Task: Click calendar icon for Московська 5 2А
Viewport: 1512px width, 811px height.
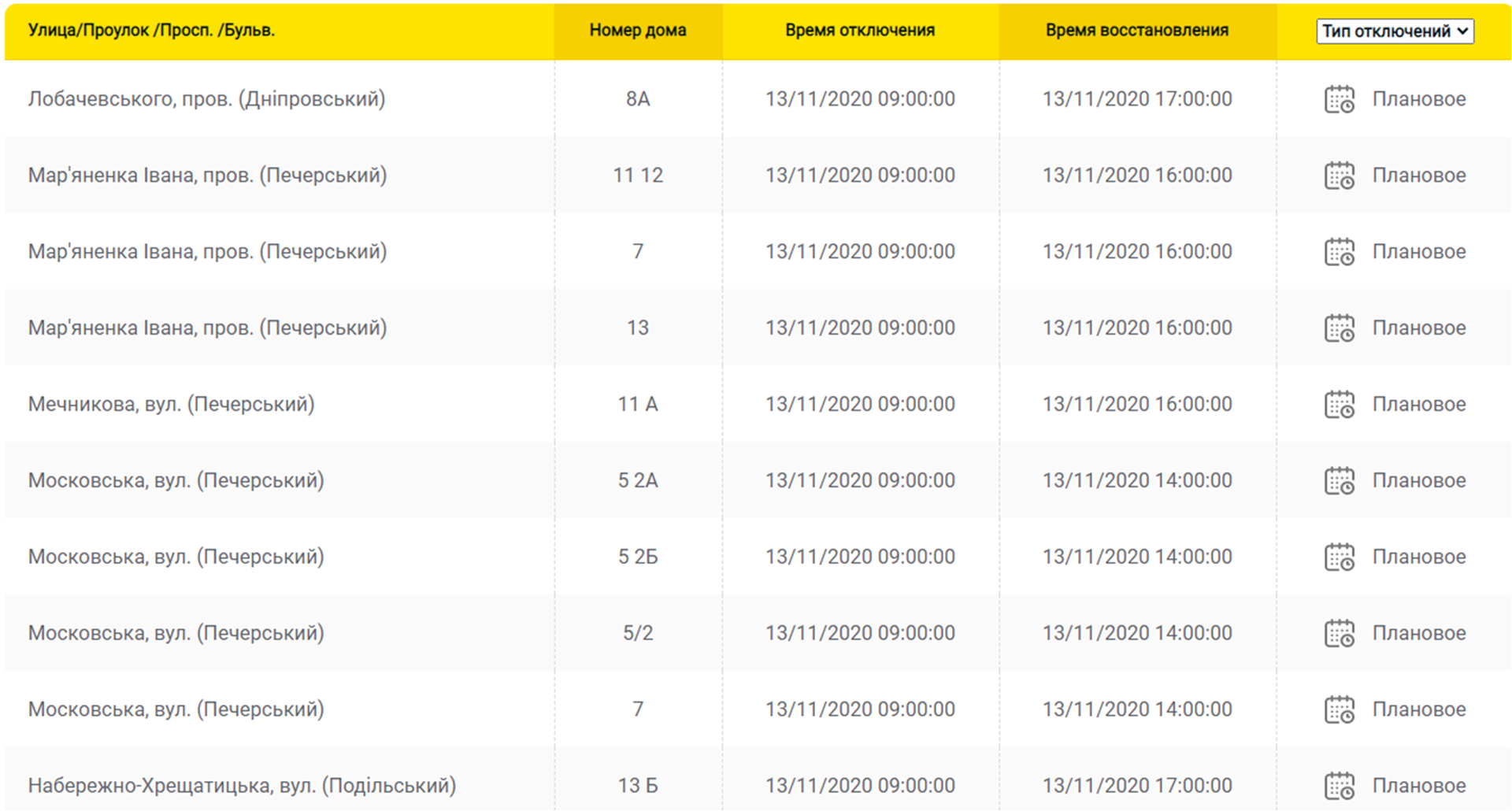Action: [x=1339, y=481]
